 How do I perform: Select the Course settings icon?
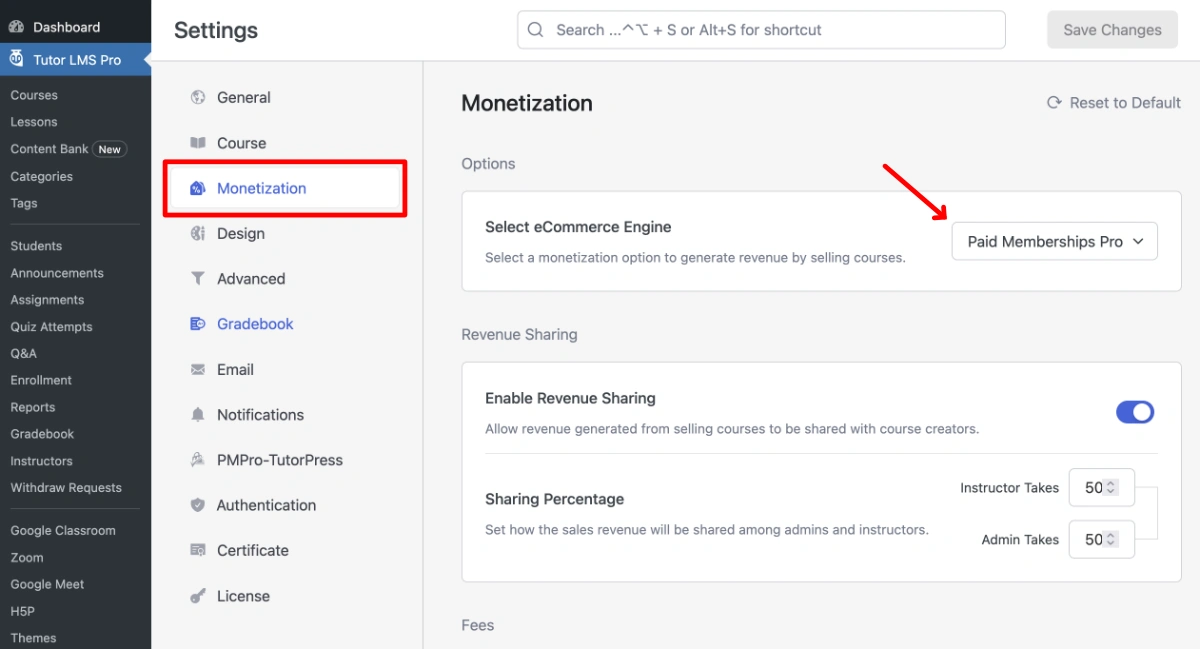(198, 142)
